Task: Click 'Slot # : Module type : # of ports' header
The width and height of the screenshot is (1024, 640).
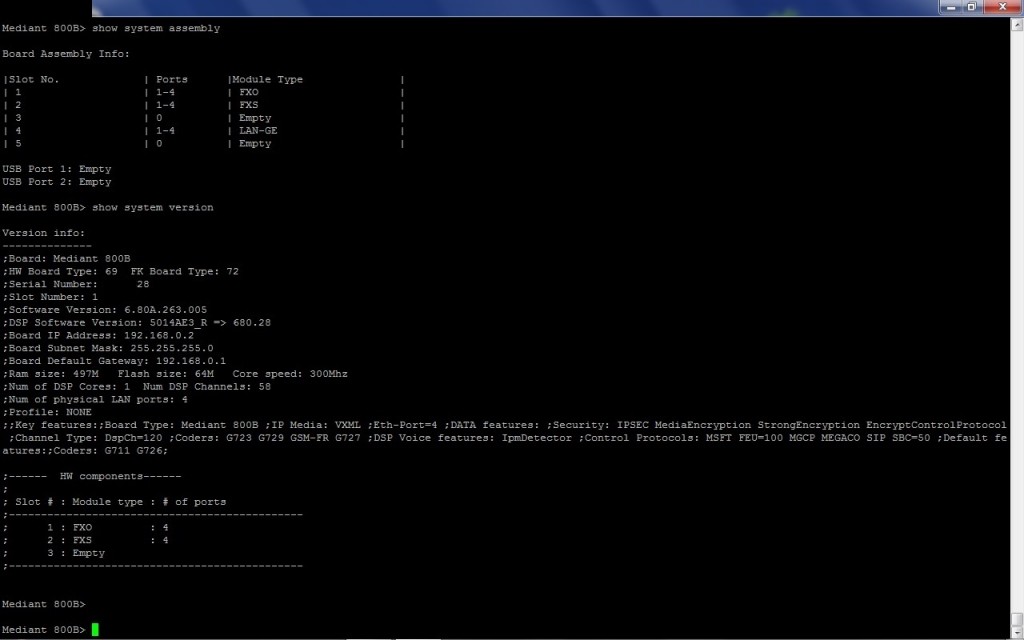Action: [x=121, y=502]
